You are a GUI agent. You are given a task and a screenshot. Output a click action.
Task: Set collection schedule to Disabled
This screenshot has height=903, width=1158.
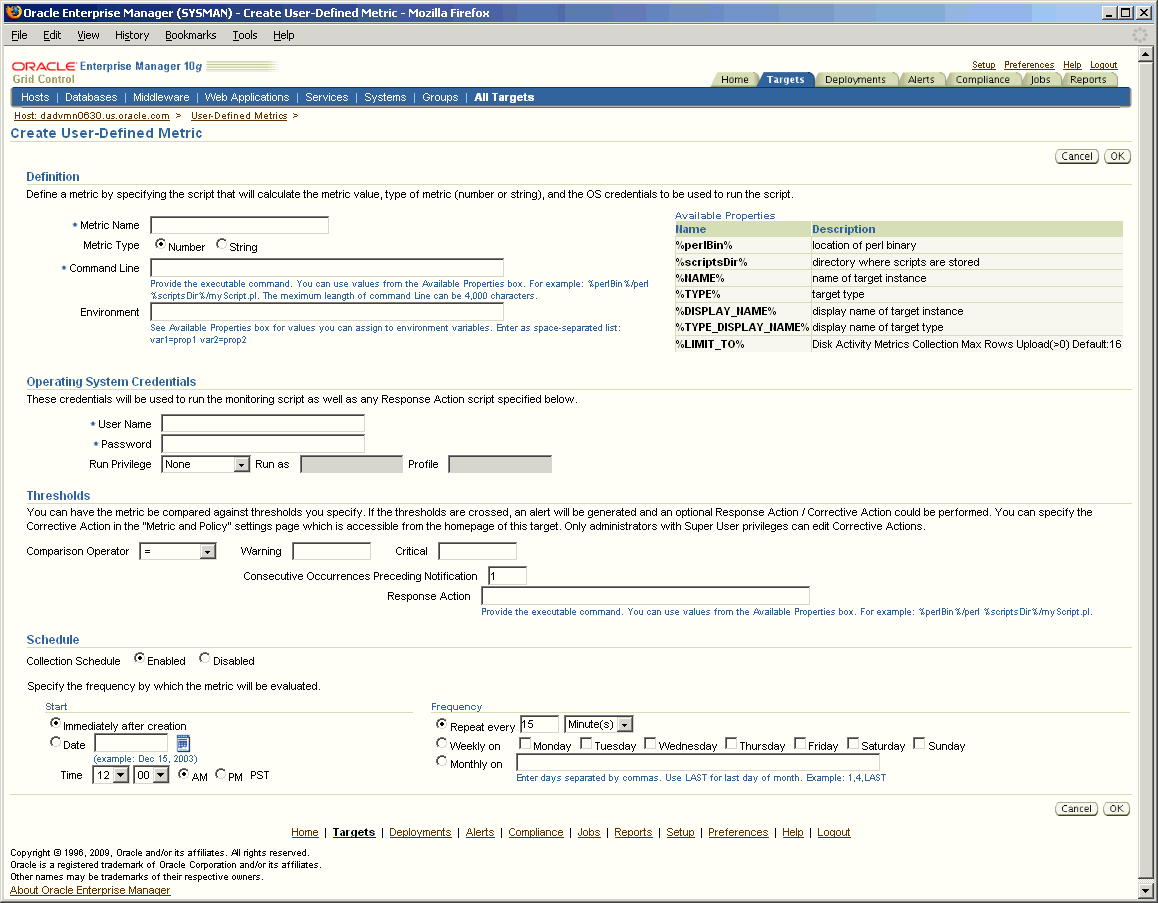[205, 659]
